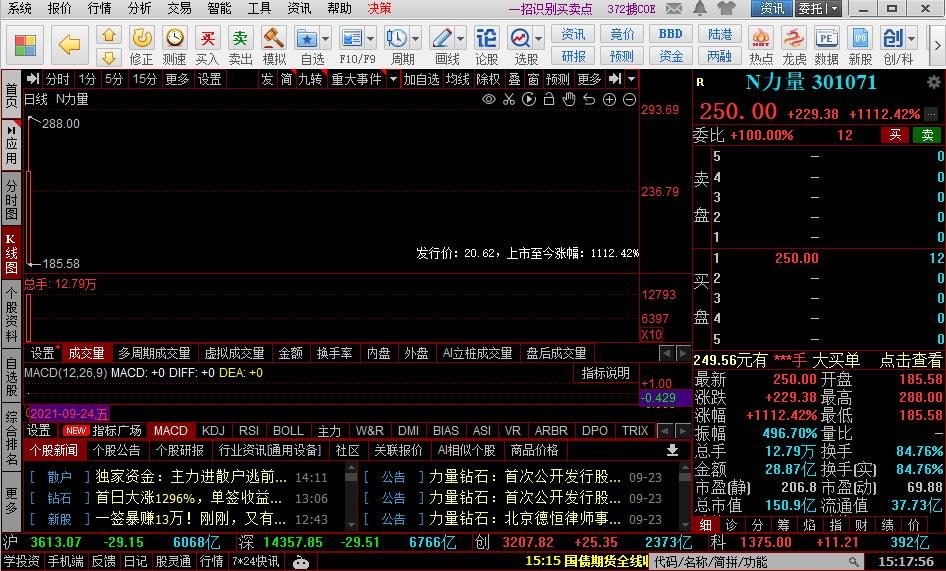Screen dimensions: 946x571
Task: Open the dropdown arrow next to 选股
Action: (538, 39)
